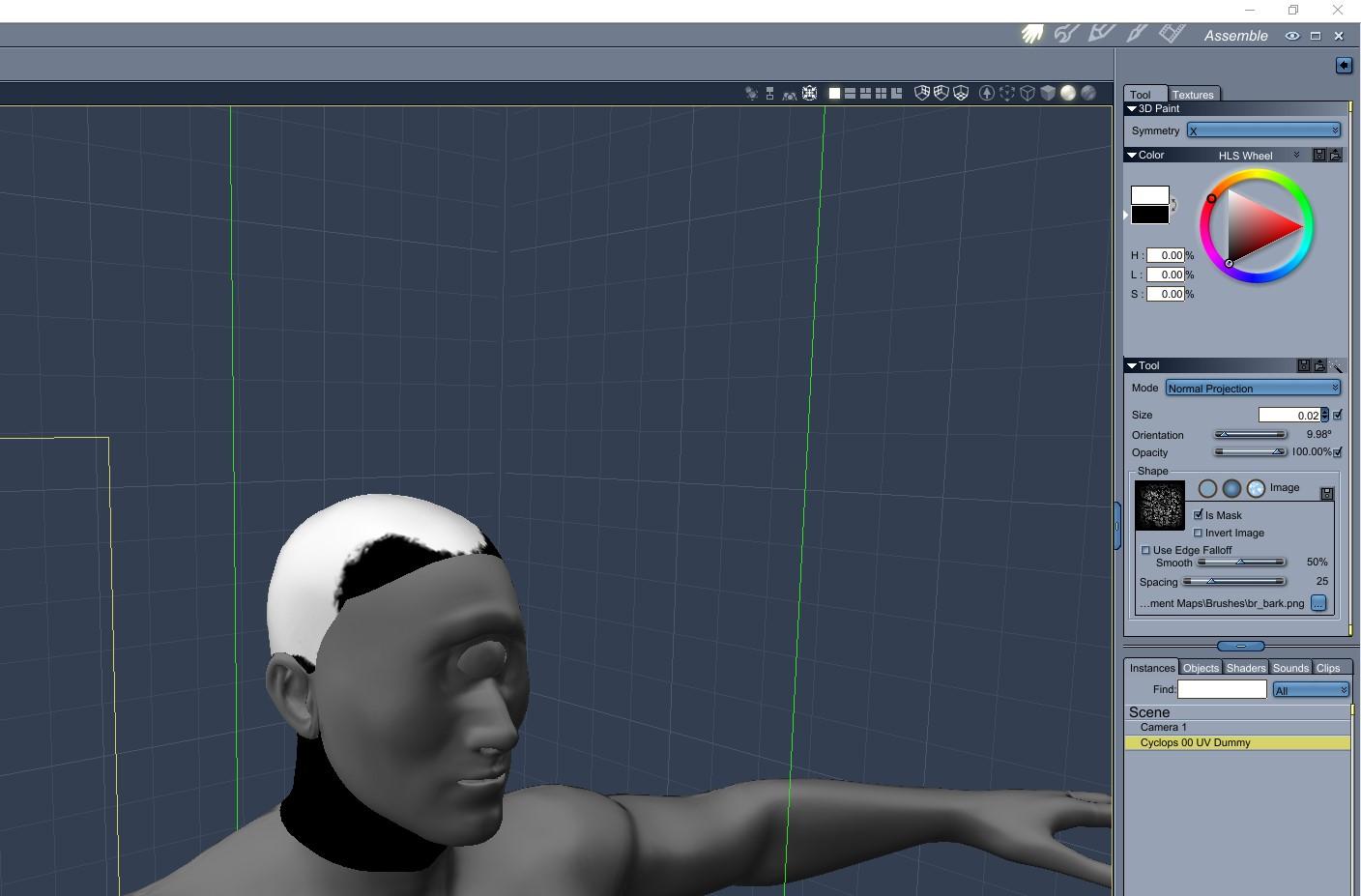Open the Texture room brush icon
Viewport: 1361px width, 896px height.
click(1137, 35)
